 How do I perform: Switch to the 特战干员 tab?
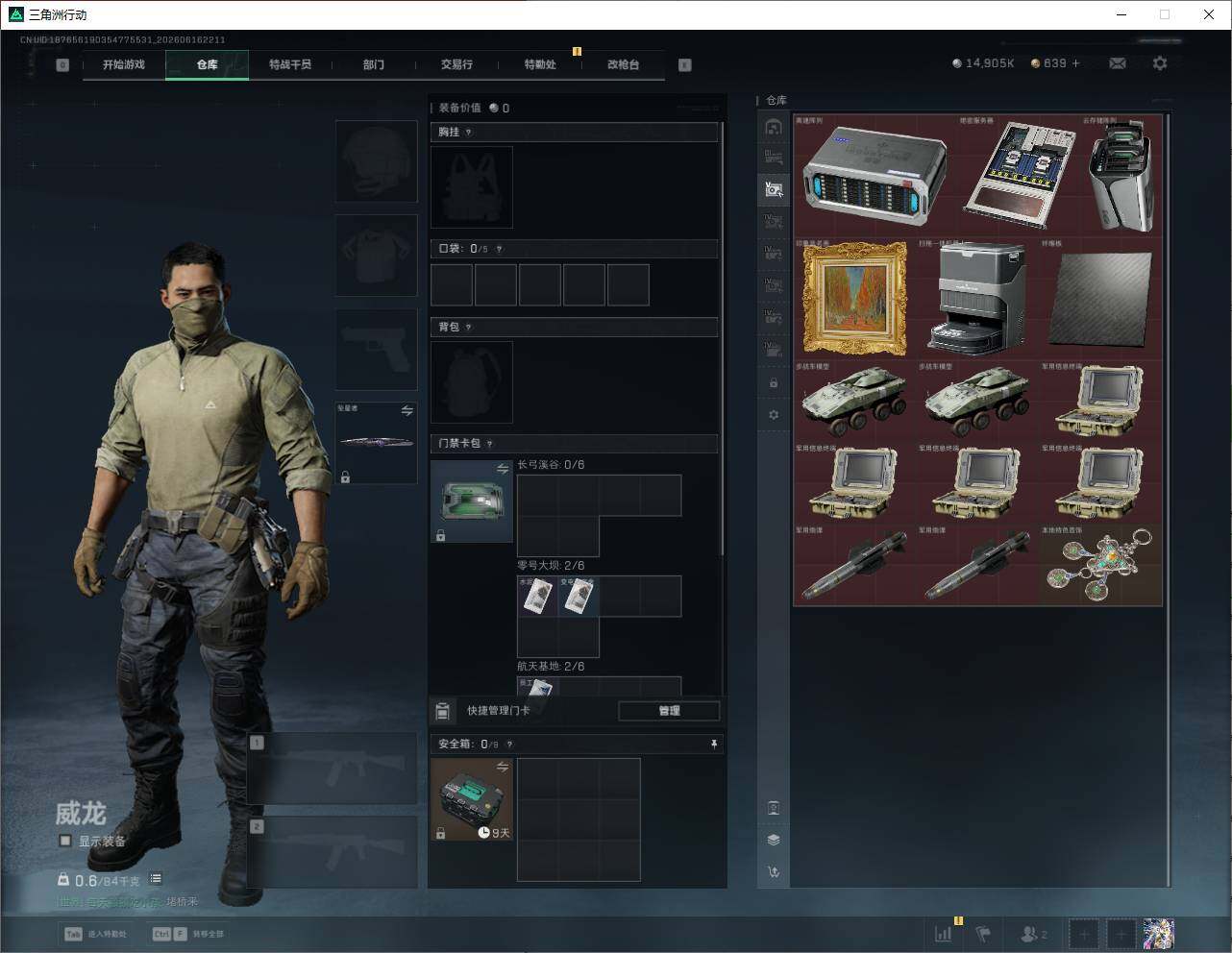[290, 64]
